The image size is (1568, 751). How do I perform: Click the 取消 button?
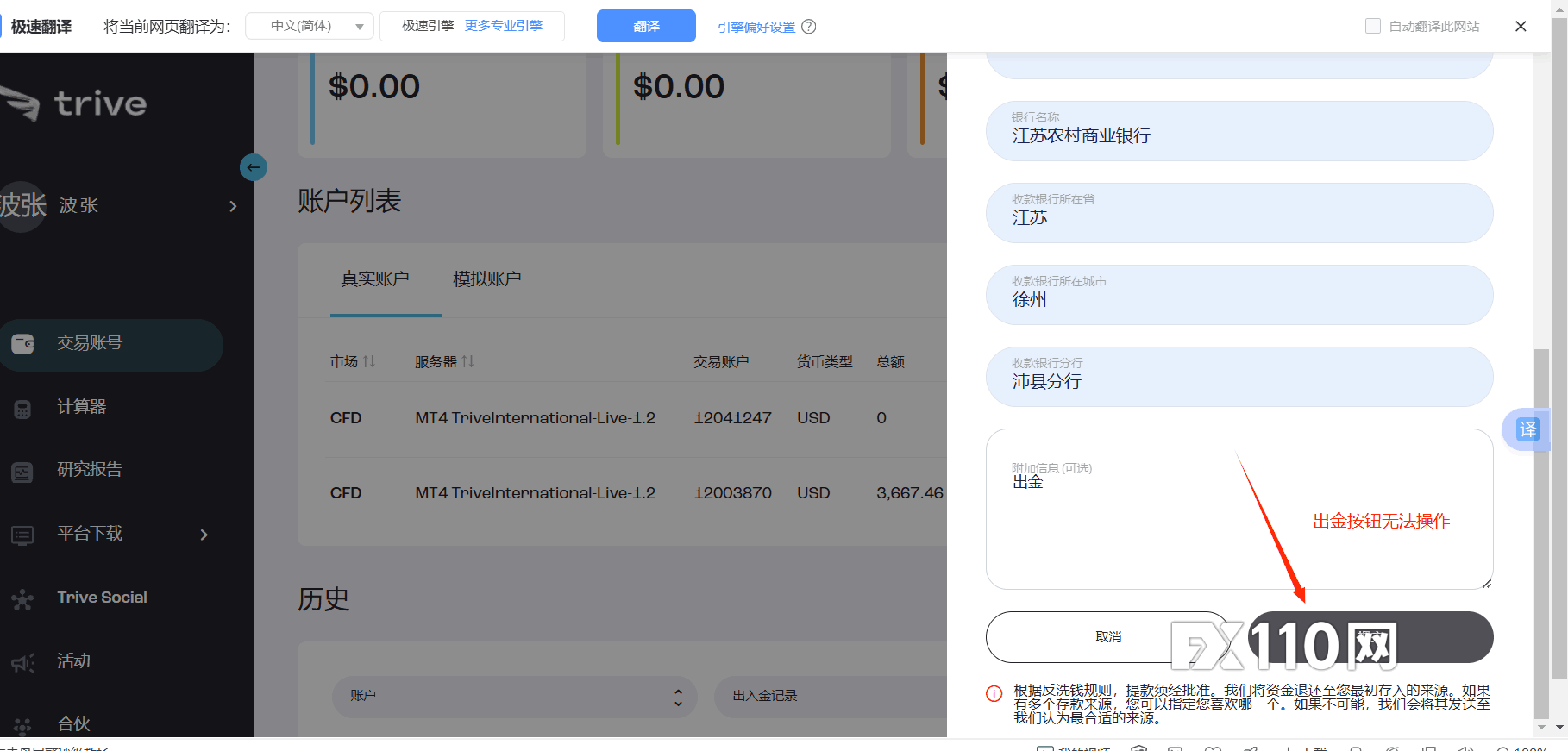pyautogui.click(x=1108, y=637)
